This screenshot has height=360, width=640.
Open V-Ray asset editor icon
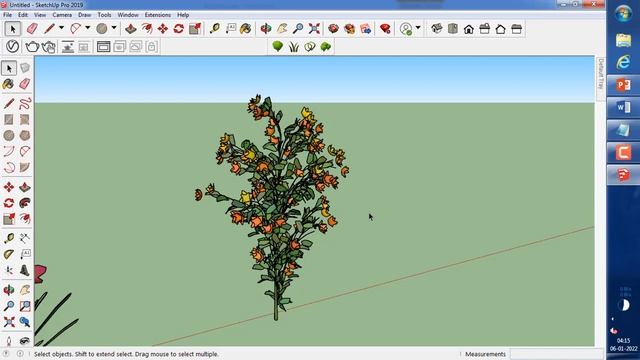[x=12, y=47]
